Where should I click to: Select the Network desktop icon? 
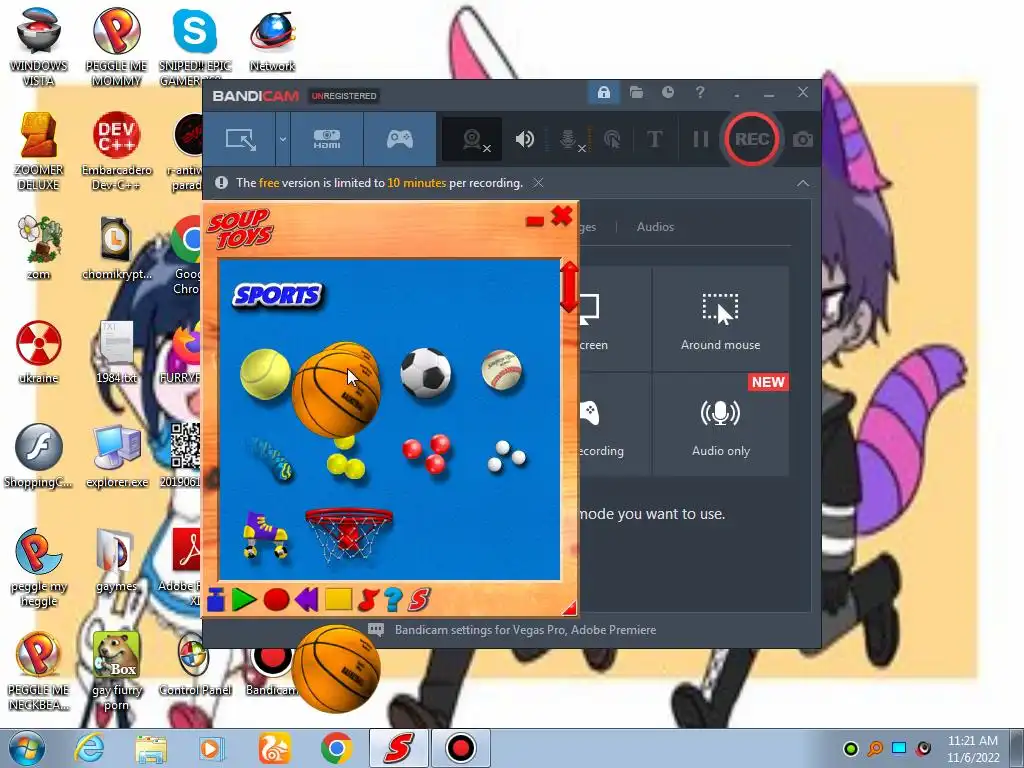coord(272,39)
